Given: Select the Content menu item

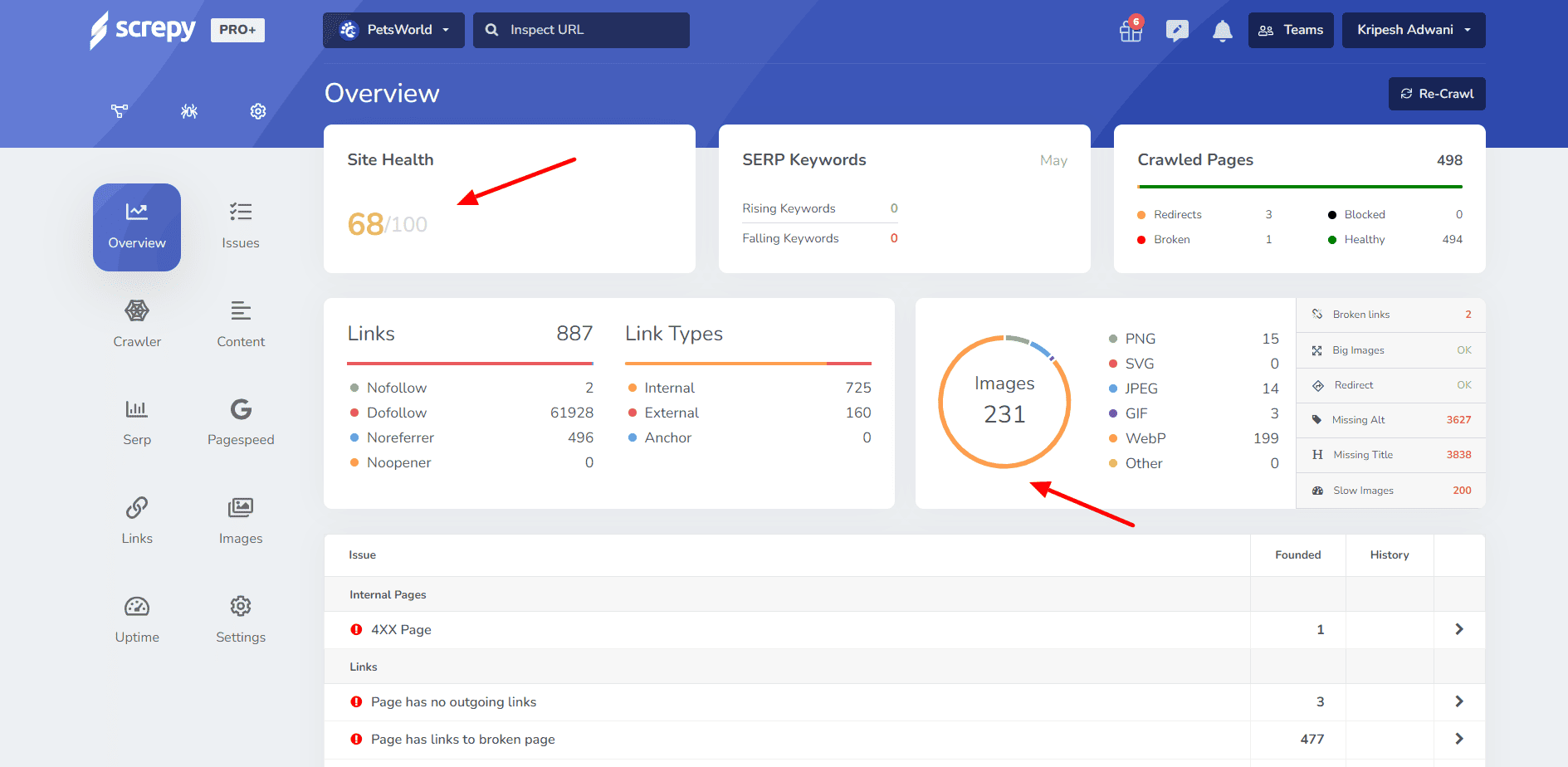Looking at the screenshot, I should (x=241, y=324).
